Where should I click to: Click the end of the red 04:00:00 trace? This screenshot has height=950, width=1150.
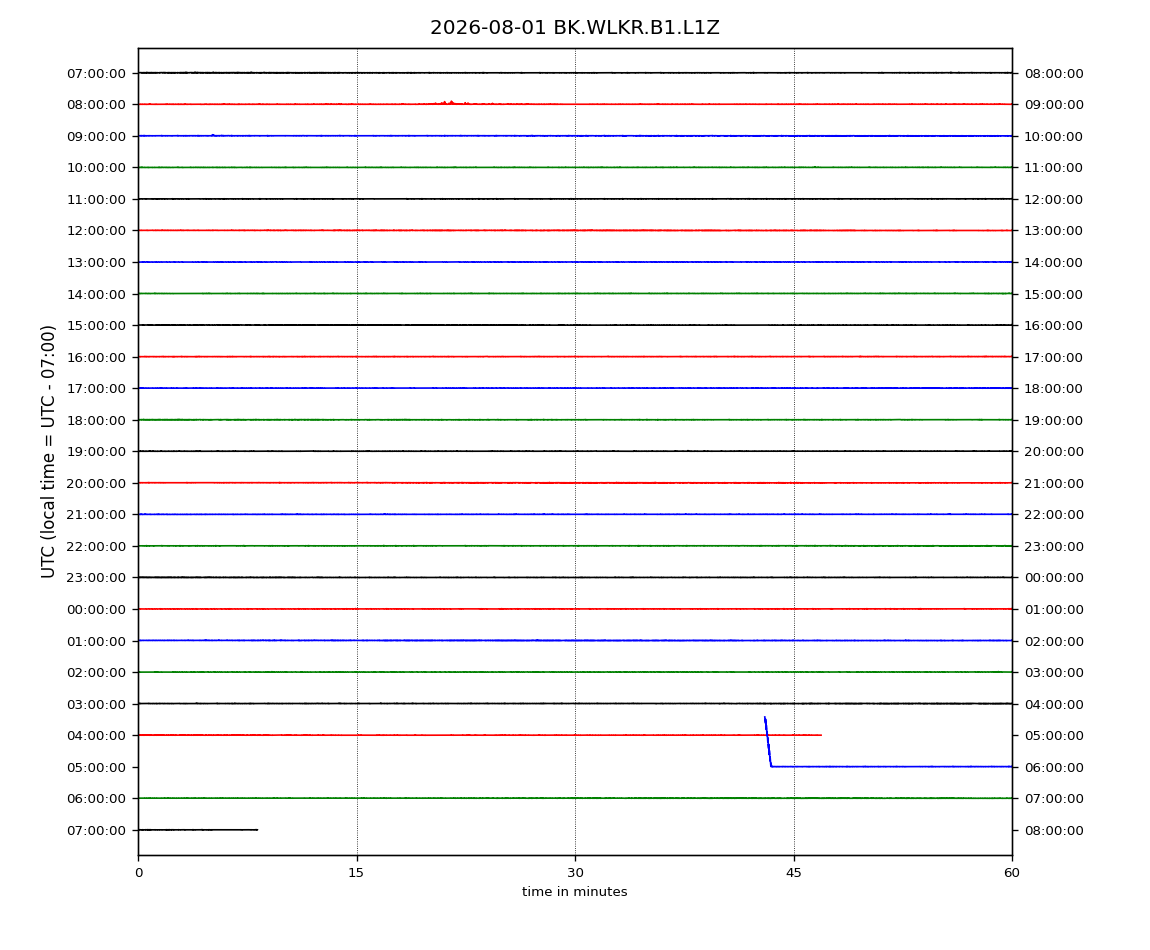(821, 735)
